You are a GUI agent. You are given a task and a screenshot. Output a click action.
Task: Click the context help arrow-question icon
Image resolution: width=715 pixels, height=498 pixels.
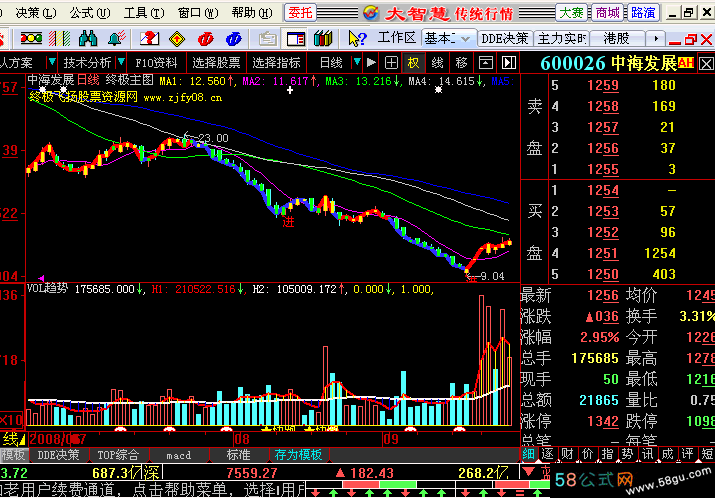(x=357, y=39)
